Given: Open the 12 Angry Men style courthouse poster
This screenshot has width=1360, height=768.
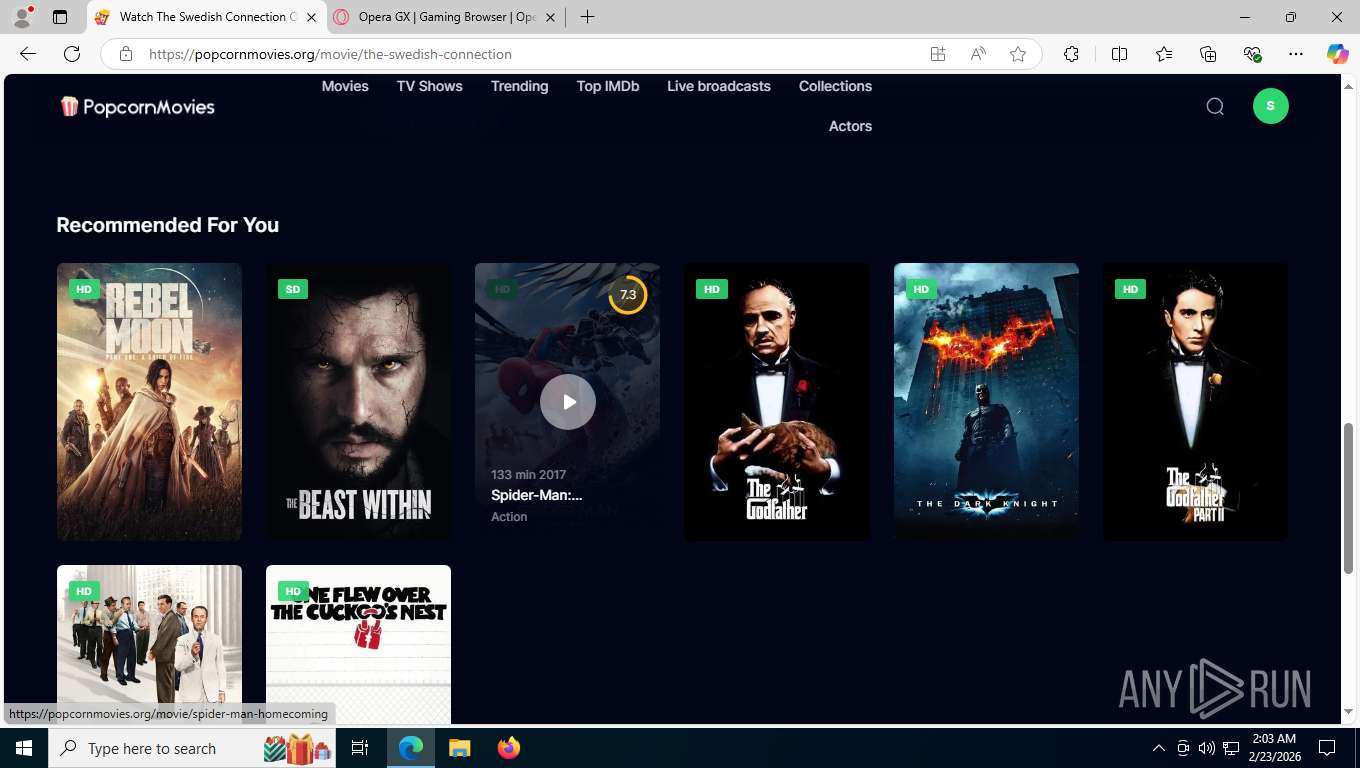Looking at the screenshot, I should click(149, 644).
